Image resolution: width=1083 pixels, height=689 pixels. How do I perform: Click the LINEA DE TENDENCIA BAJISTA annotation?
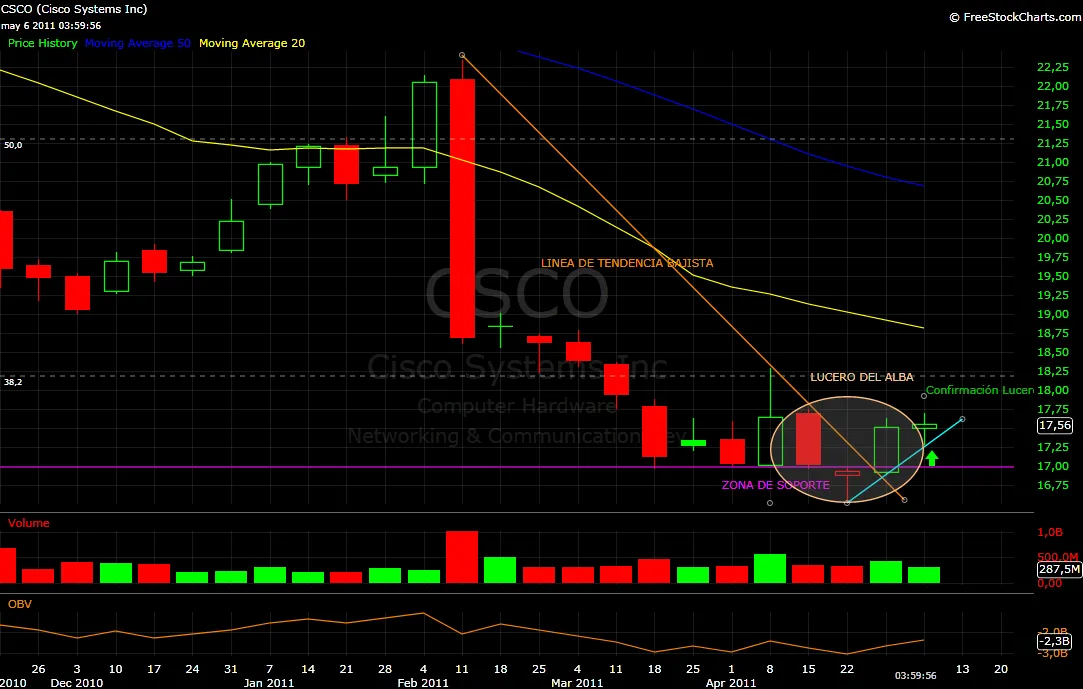(627, 263)
